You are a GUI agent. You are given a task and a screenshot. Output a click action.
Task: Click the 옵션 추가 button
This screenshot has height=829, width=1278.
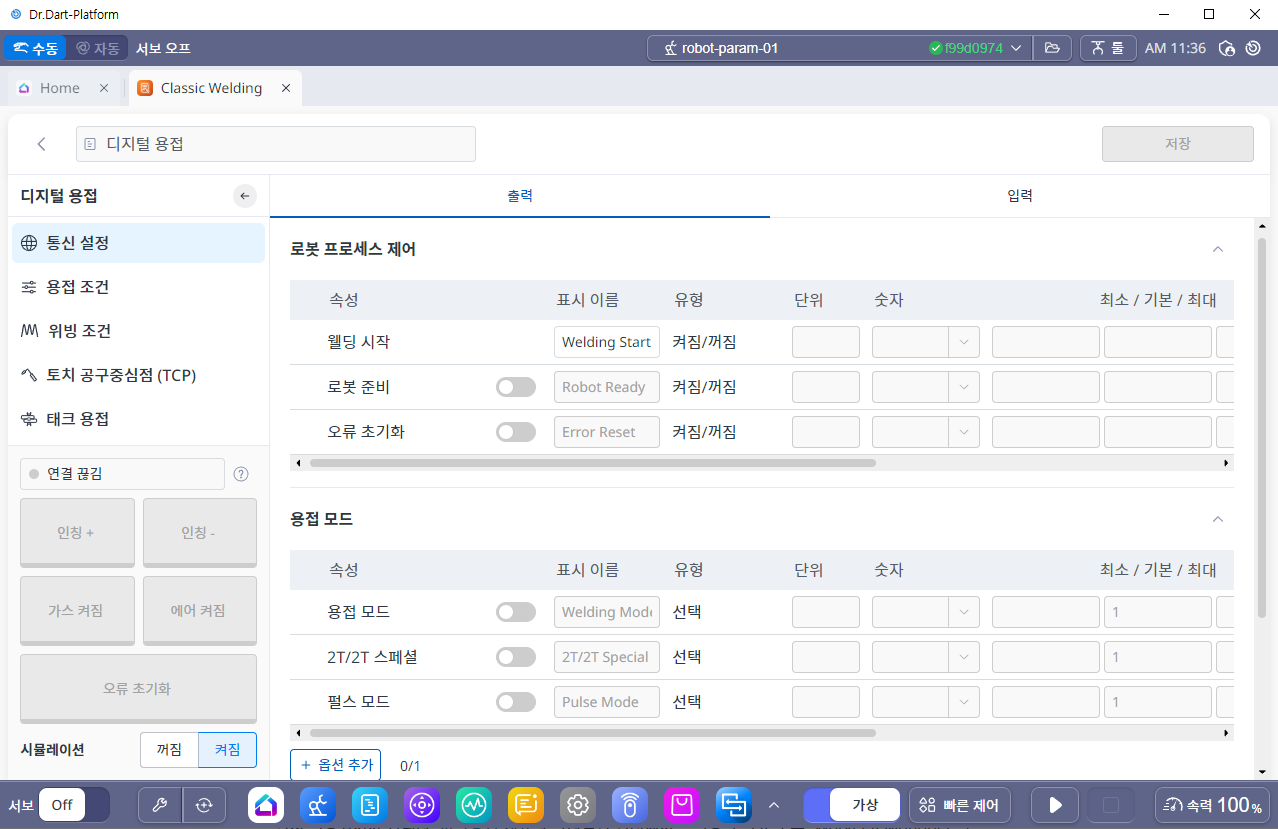point(336,765)
